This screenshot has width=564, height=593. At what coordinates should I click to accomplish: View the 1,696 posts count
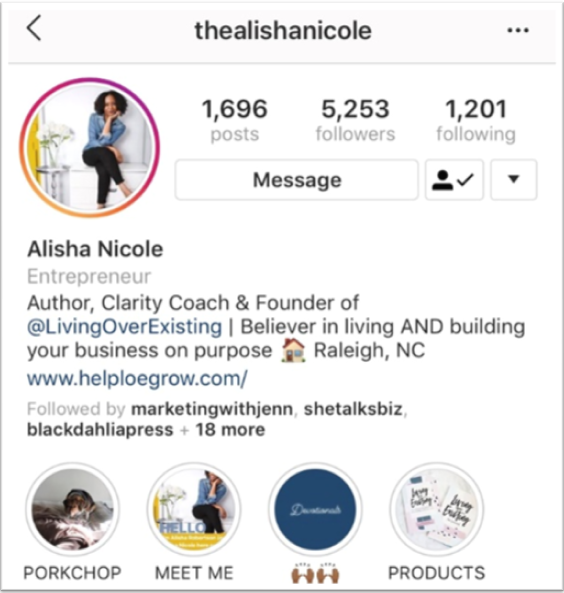coord(235,120)
